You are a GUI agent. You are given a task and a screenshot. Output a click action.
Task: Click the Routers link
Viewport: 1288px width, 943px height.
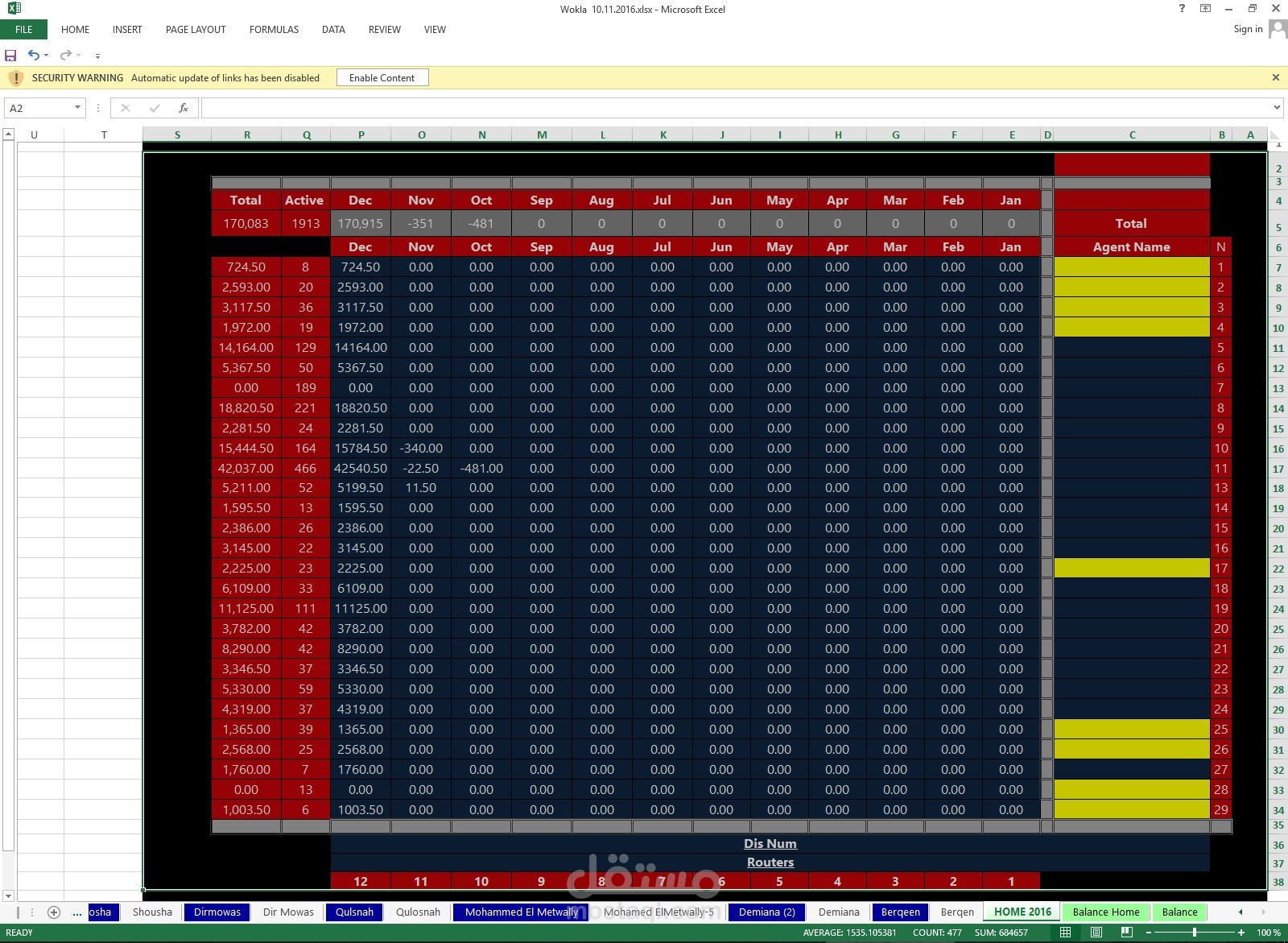(x=770, y=862)
